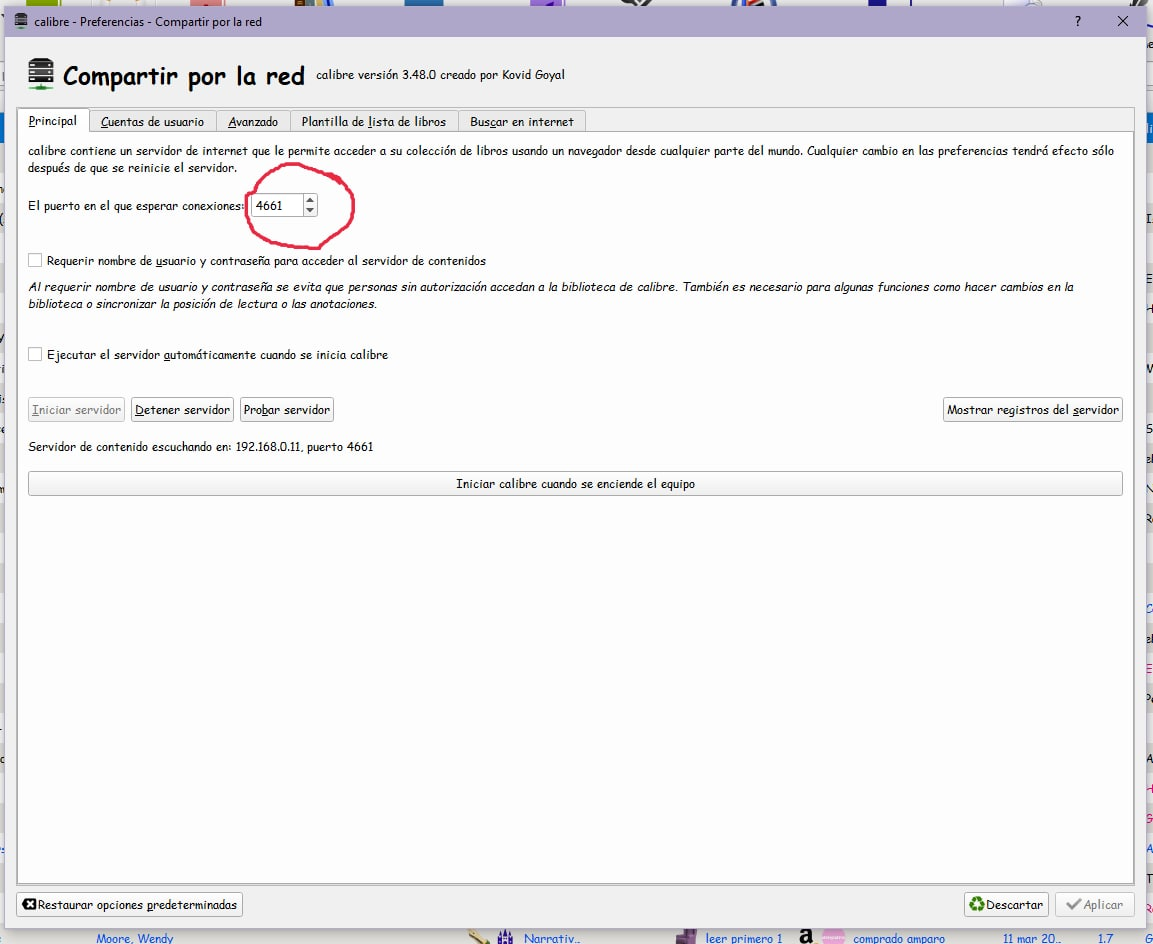The image size is (1153, 944).
Task: Click 'calibre versión 3.48.0 creado por Kovid Goyal'
Action: pyautogui.click(x=440, y=75)
